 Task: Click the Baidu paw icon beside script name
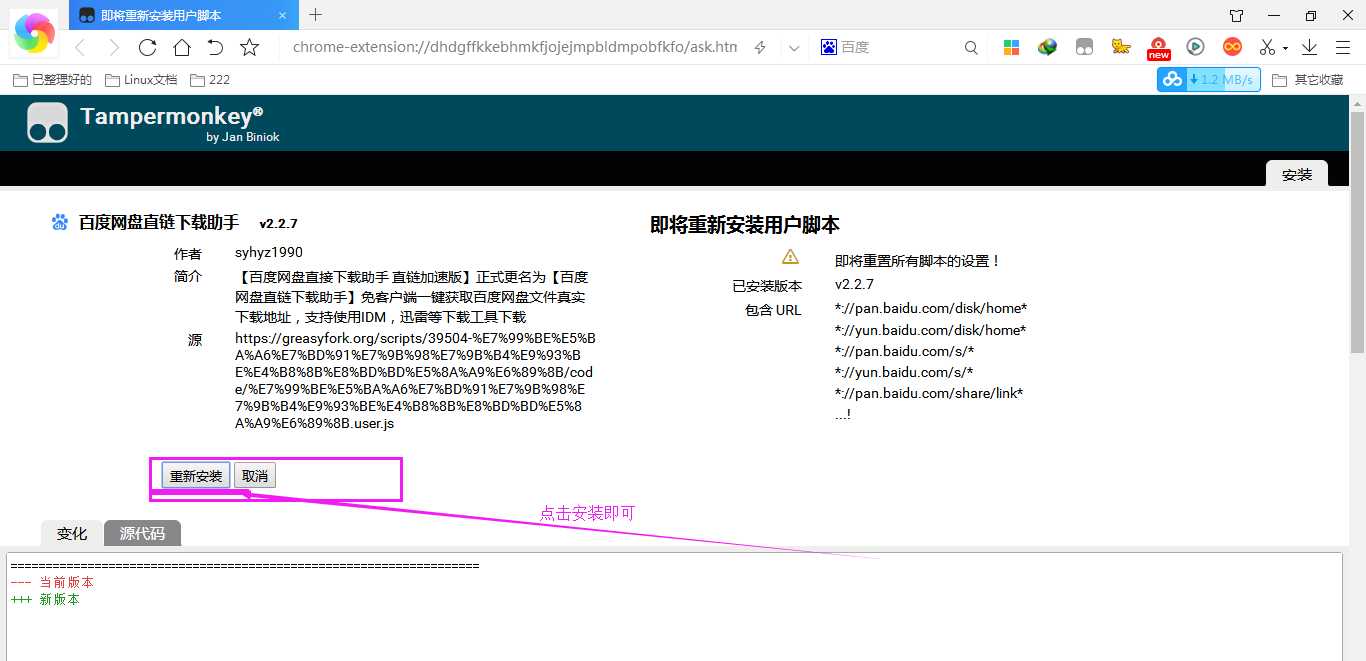(60, 222)
